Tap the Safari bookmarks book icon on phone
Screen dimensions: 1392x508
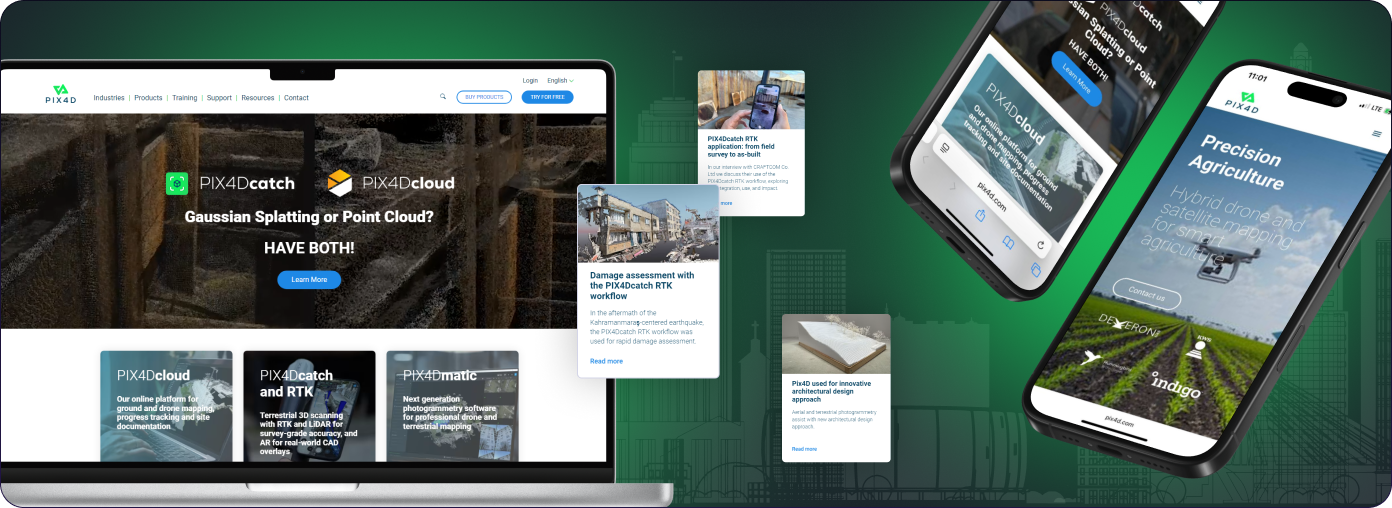pyautogui.click(x=1008, y=242)
